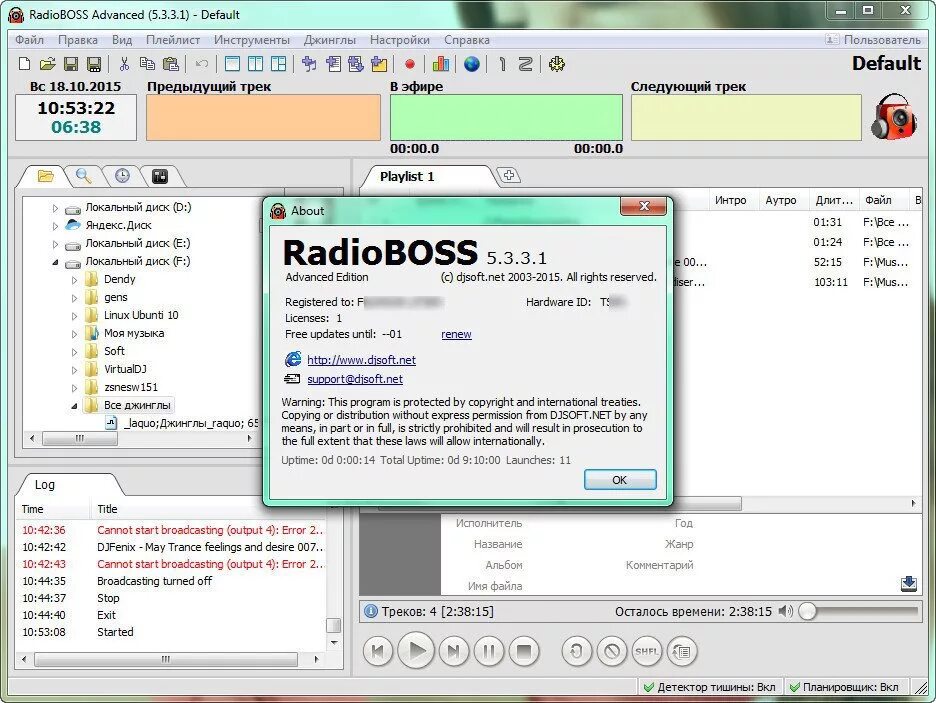The height and width of the screenshot is (703, 936).
Task: Click the support@djsoft.net email link
Action: [355, 379]
